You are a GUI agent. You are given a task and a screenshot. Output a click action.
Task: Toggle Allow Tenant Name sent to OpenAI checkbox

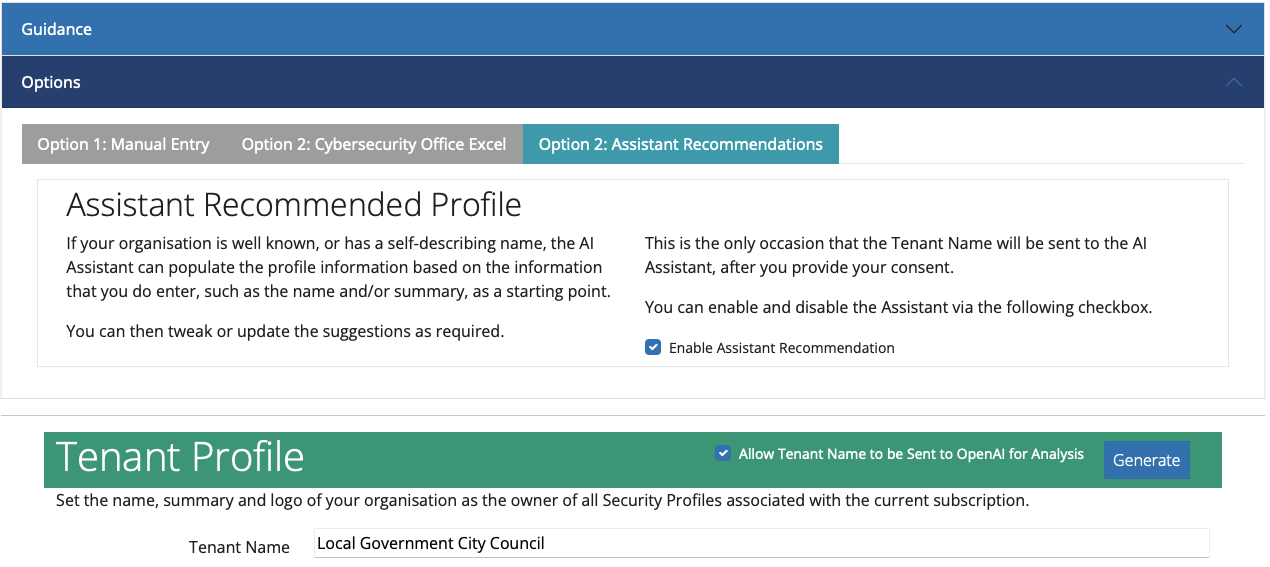click(x=723, y=453)
